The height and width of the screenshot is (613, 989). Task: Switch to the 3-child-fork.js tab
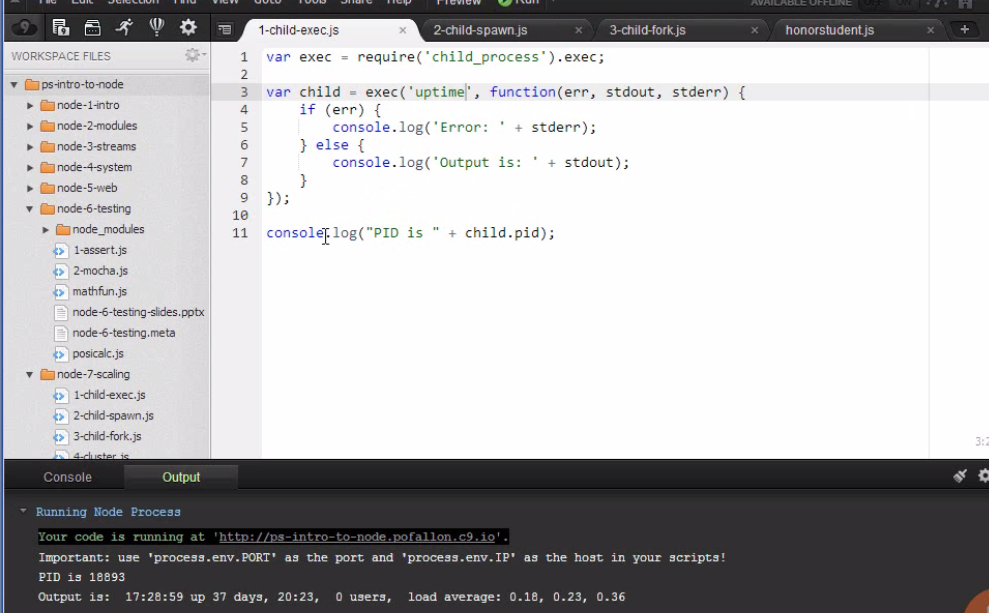click(x=647, y=30)
